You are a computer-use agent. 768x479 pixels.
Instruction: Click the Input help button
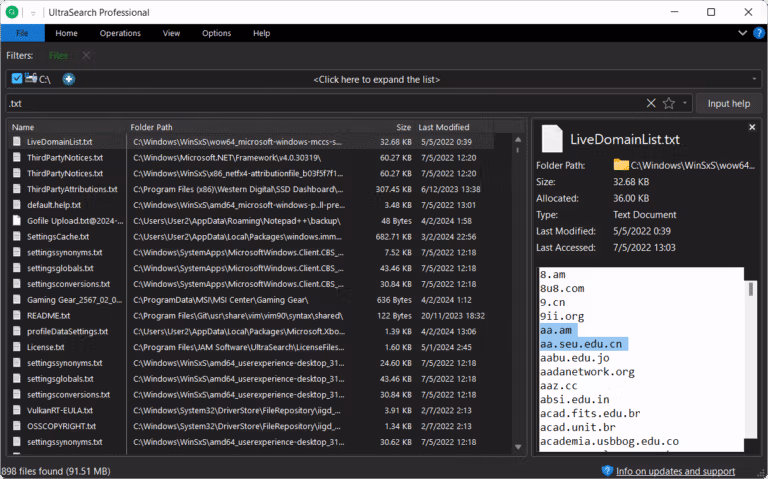click(x=728, y=103)
